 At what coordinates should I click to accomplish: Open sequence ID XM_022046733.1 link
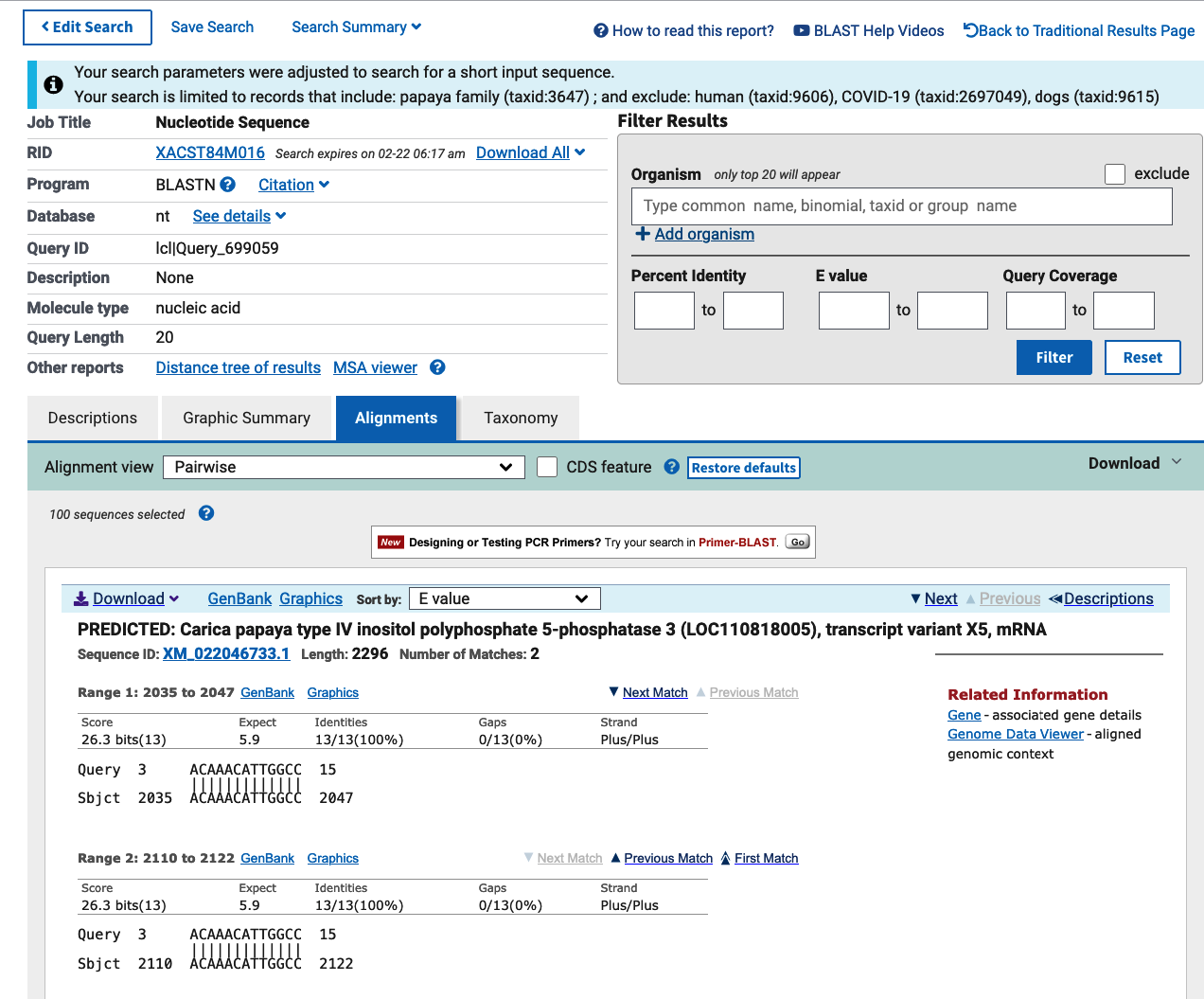click(x=226, y=653)
